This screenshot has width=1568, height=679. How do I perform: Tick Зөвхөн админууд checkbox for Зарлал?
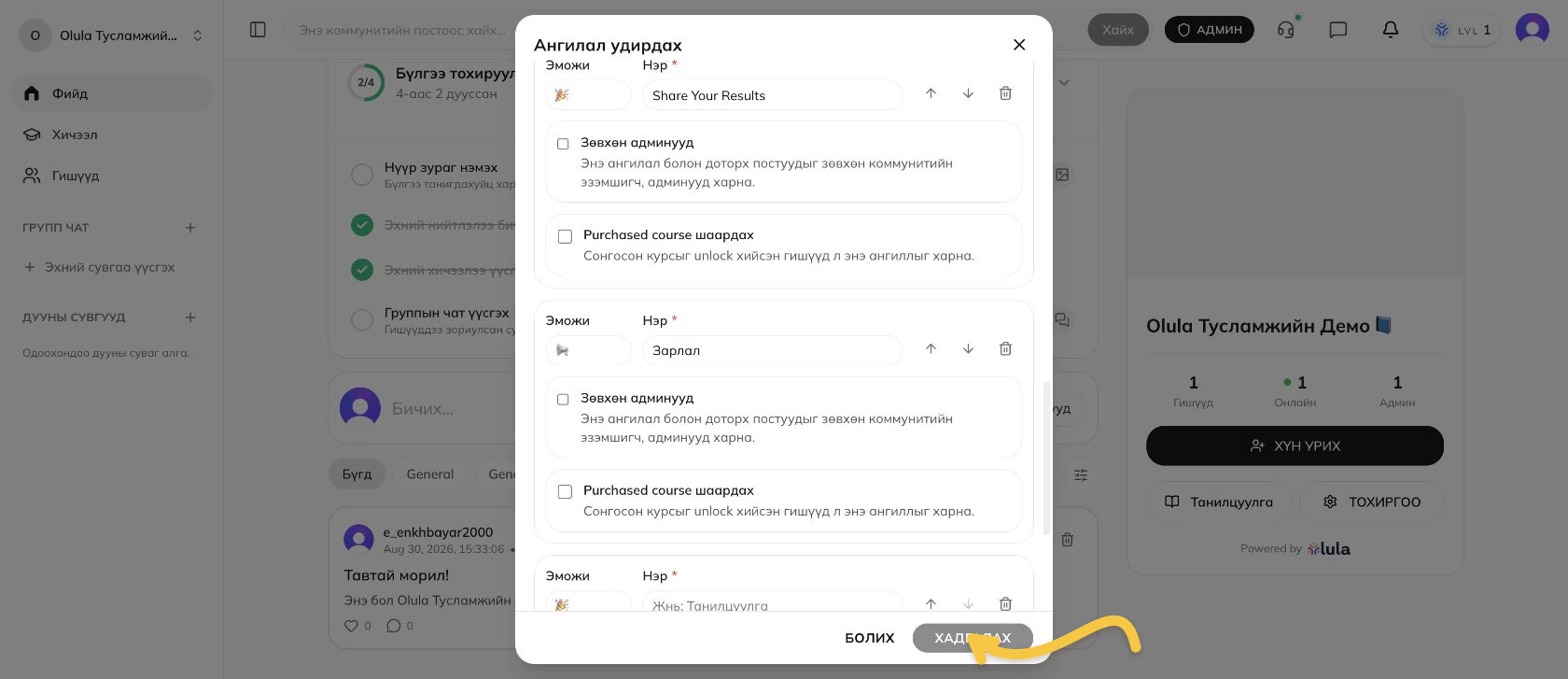point(563,400)
